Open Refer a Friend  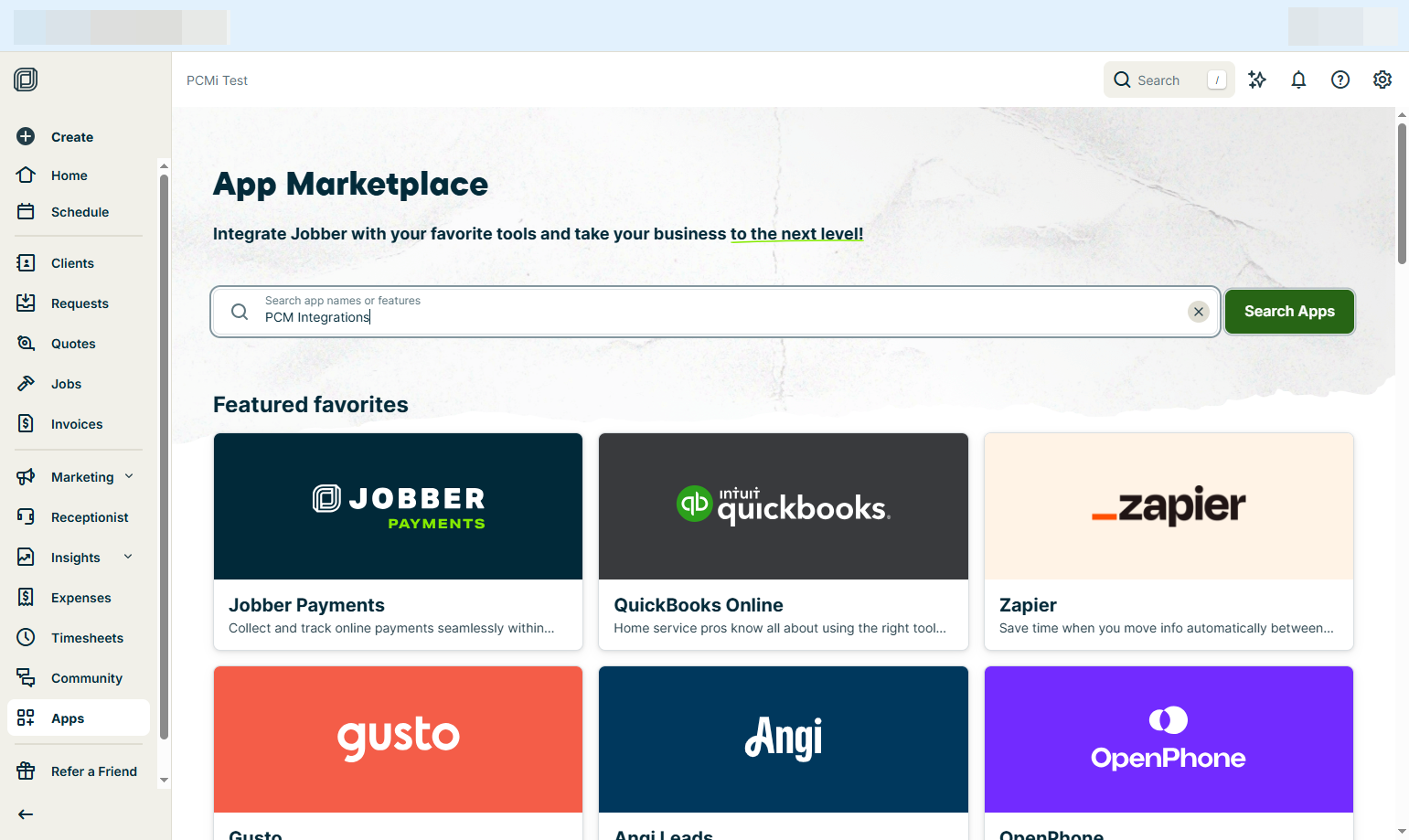point(78,771)
